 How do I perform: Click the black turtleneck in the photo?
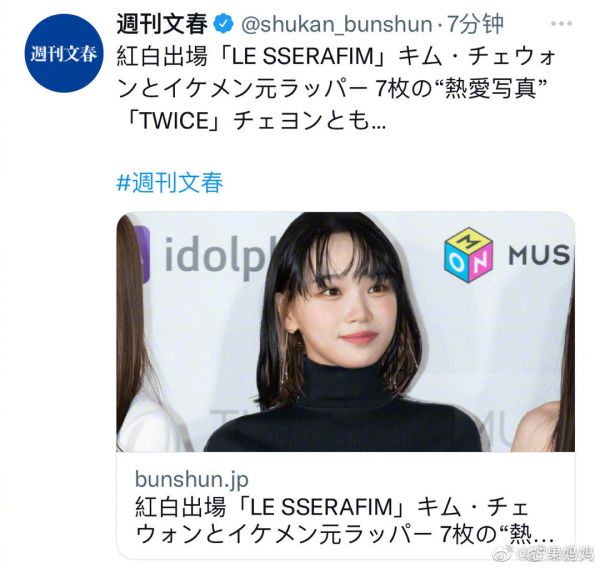[343, 409]
